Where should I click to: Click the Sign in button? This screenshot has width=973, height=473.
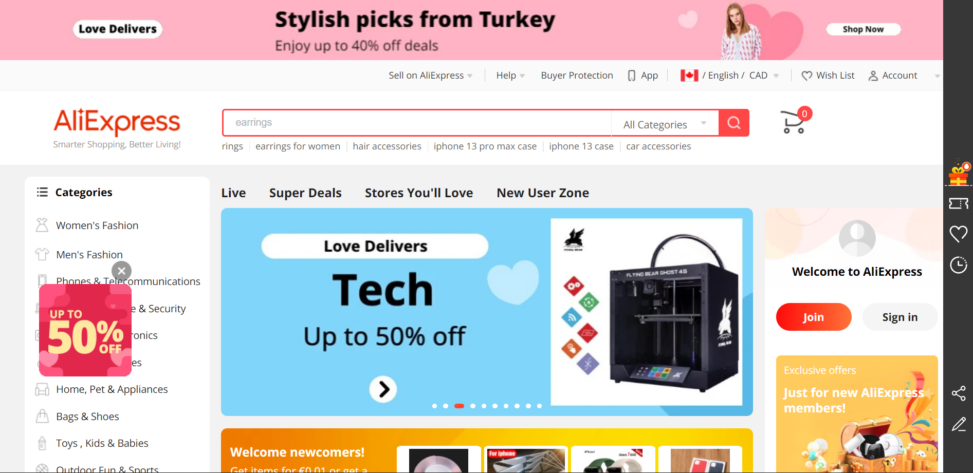click(900, 317)
